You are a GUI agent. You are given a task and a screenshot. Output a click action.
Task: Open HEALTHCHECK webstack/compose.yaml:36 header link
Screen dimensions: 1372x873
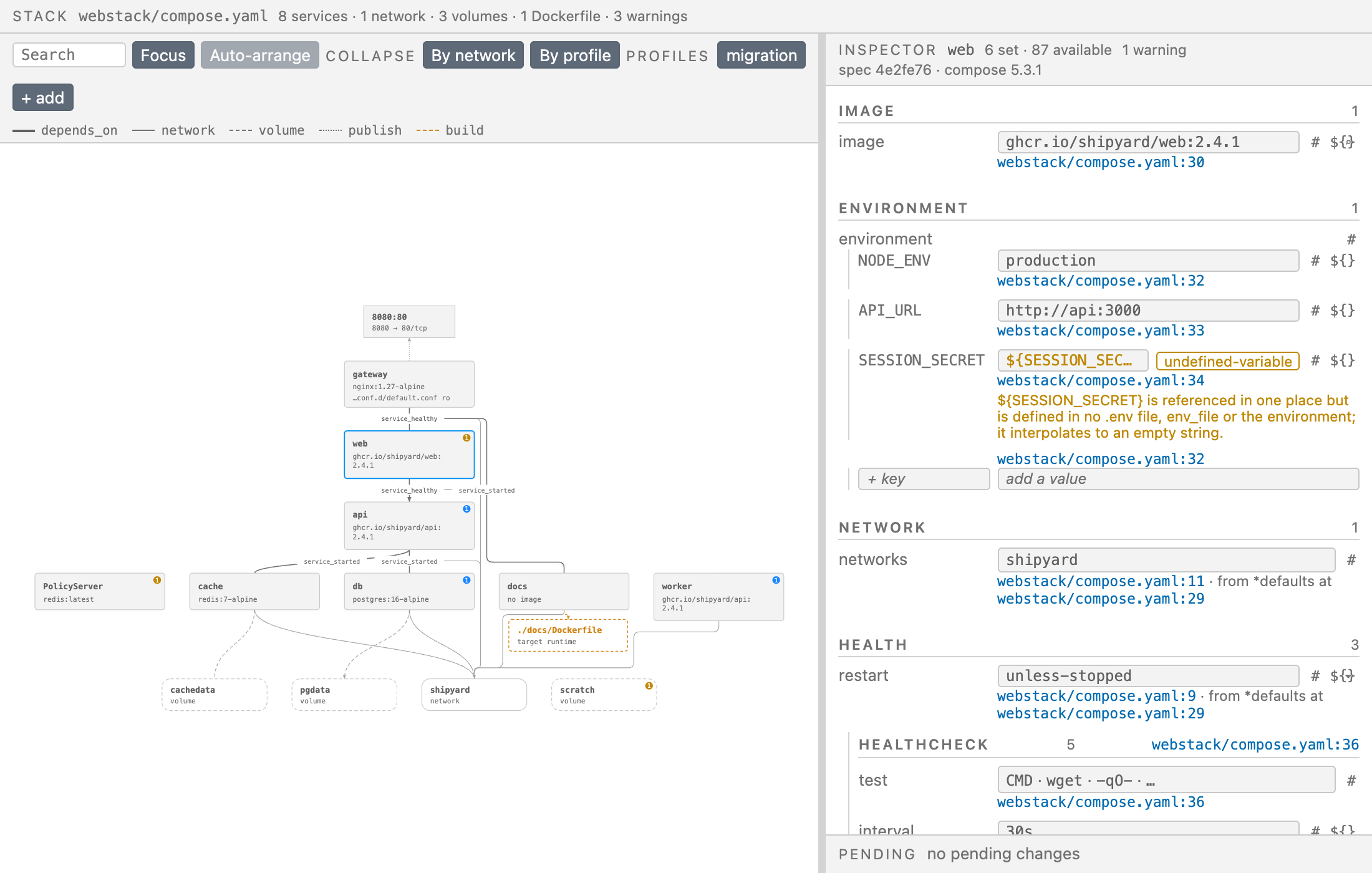pos(1255,745)
